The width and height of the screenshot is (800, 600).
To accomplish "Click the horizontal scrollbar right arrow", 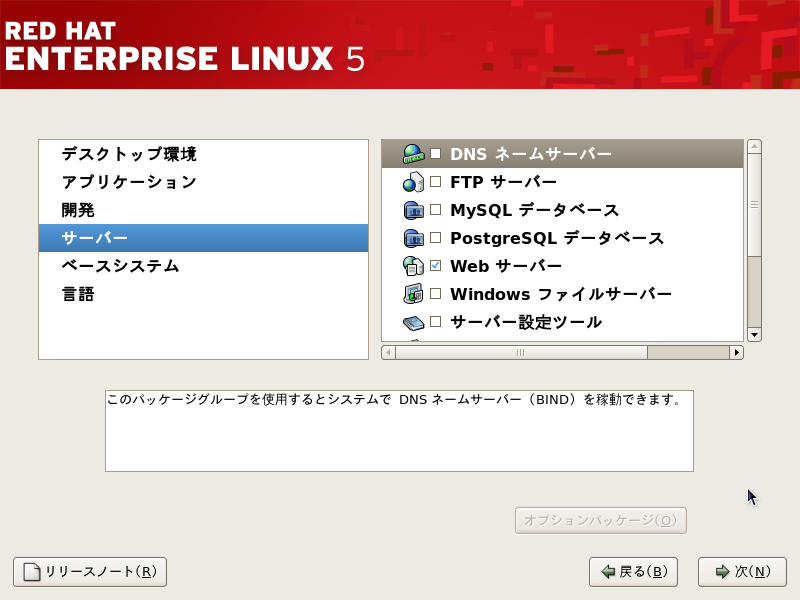I will pyautogui.click(x=736, y=353).
